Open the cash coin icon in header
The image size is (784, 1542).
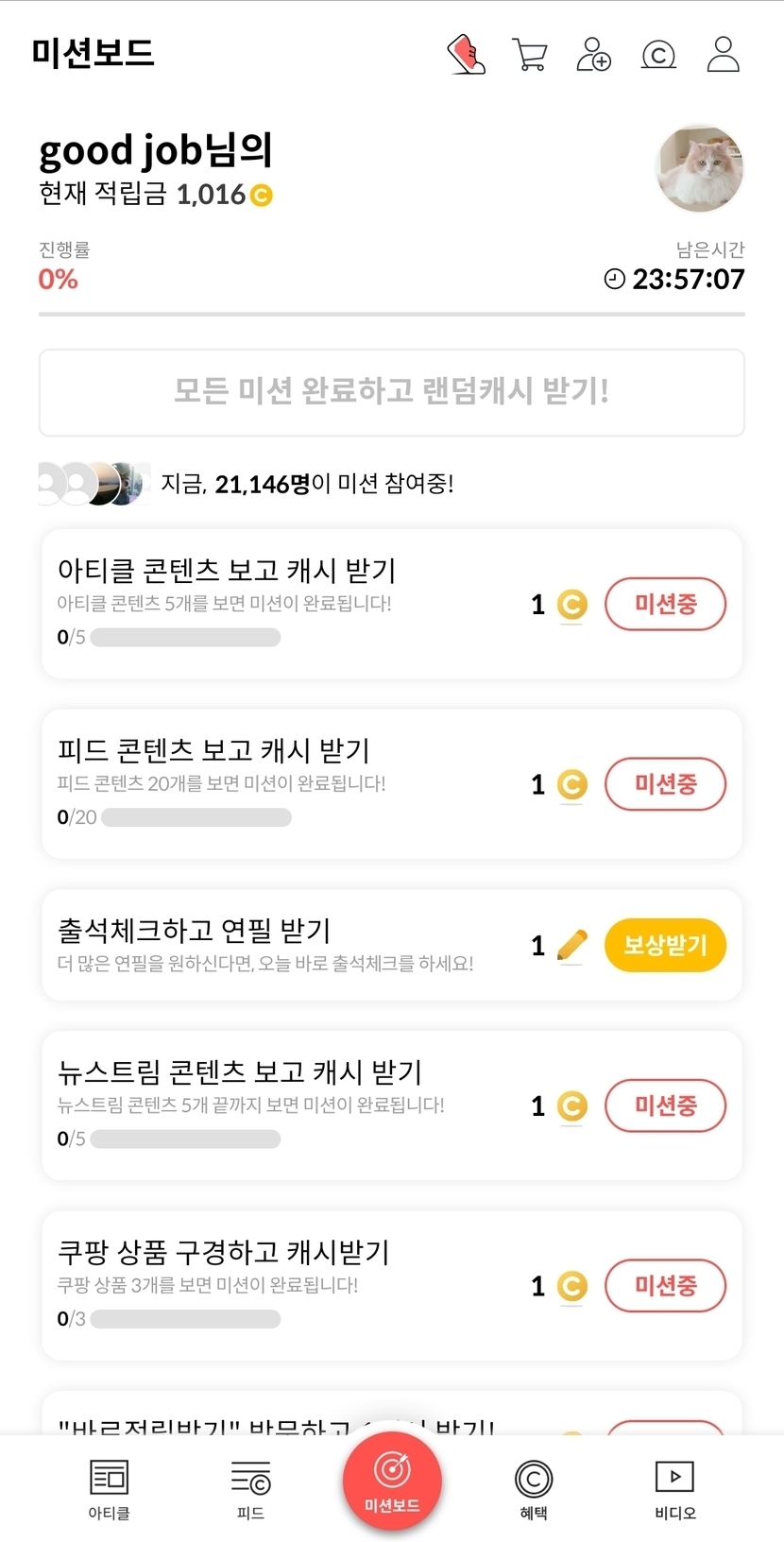click(658, 56)
